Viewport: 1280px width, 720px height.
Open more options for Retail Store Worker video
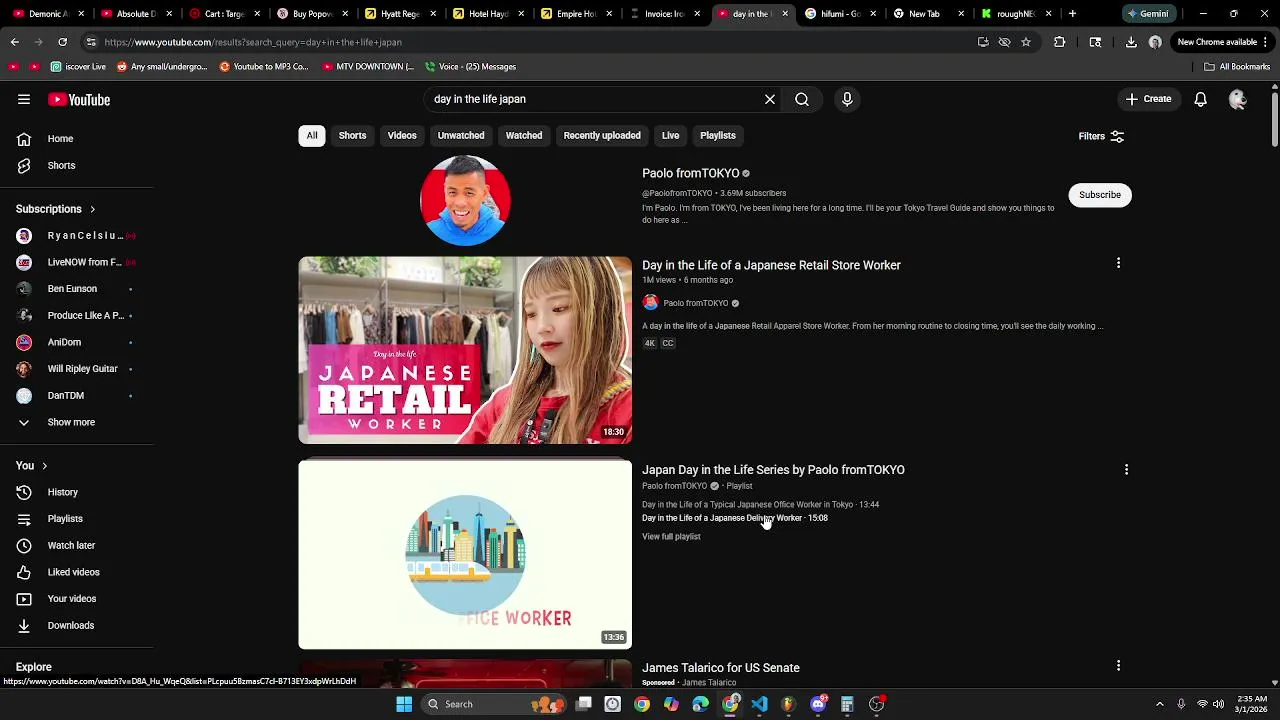coord(1118,263)
